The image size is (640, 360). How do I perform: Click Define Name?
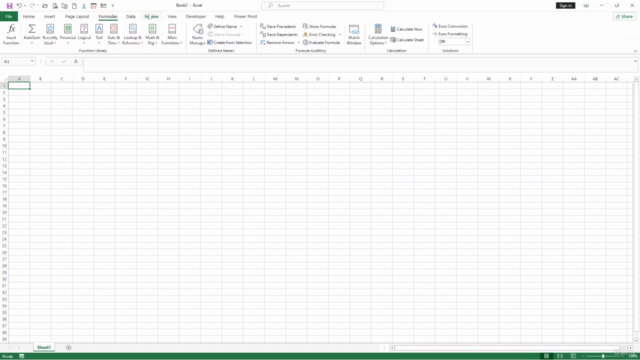click(x=222, y=27)
